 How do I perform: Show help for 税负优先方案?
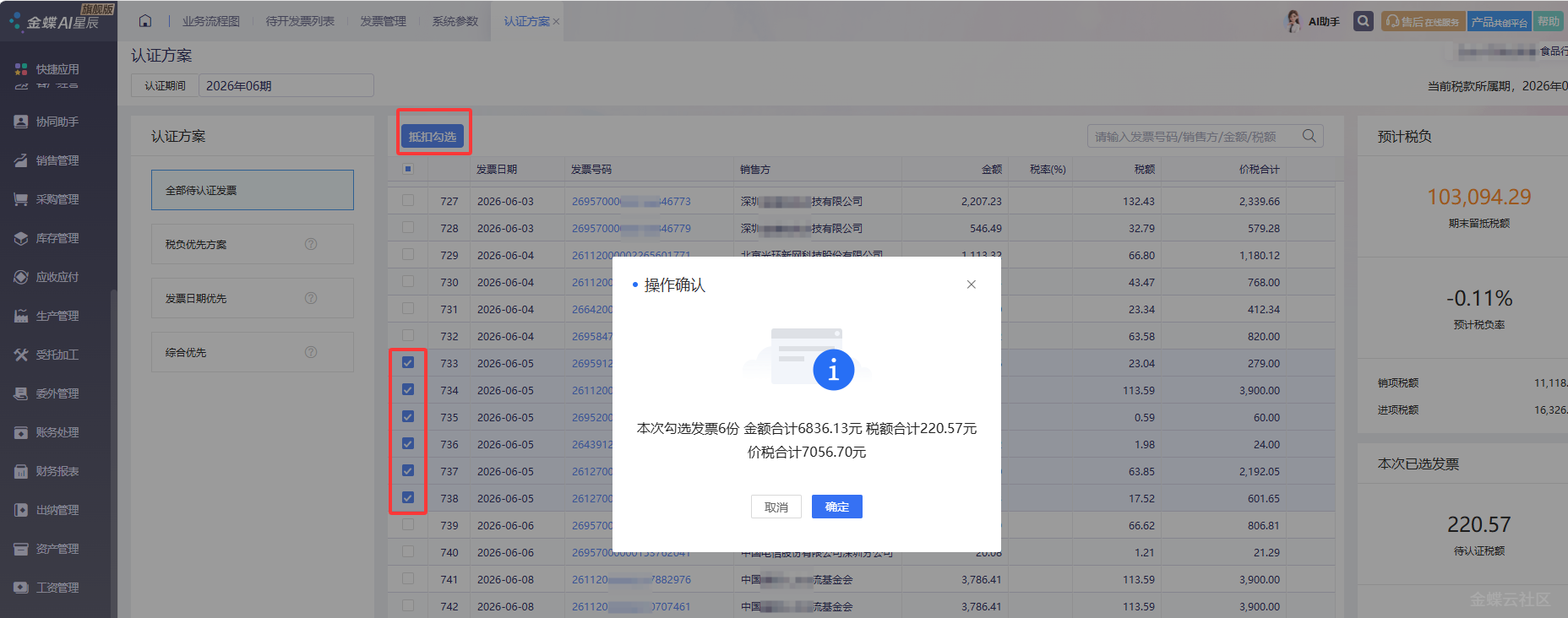311,244
